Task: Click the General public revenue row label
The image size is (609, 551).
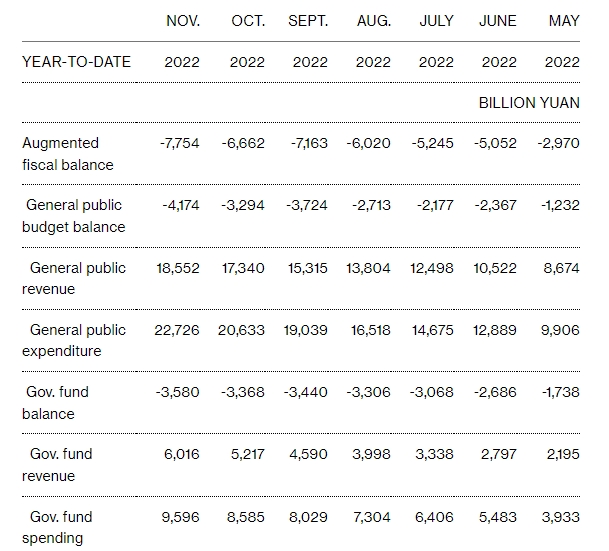Action: pyautogui.click(x=78, y=278)
